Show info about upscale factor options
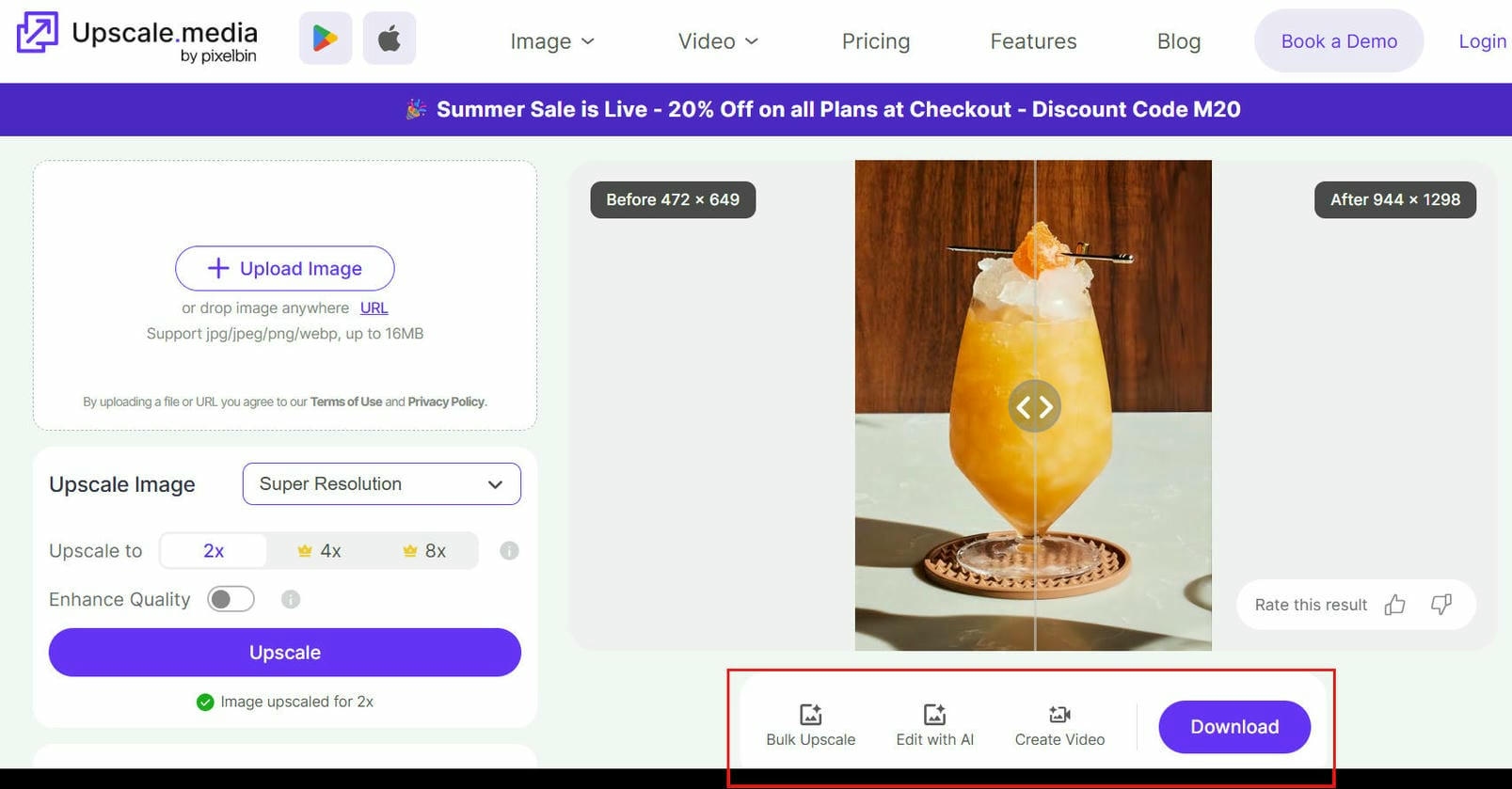The width and height of the screenshot is (1512, 789). pyautogui.click(x=509, y=551)
